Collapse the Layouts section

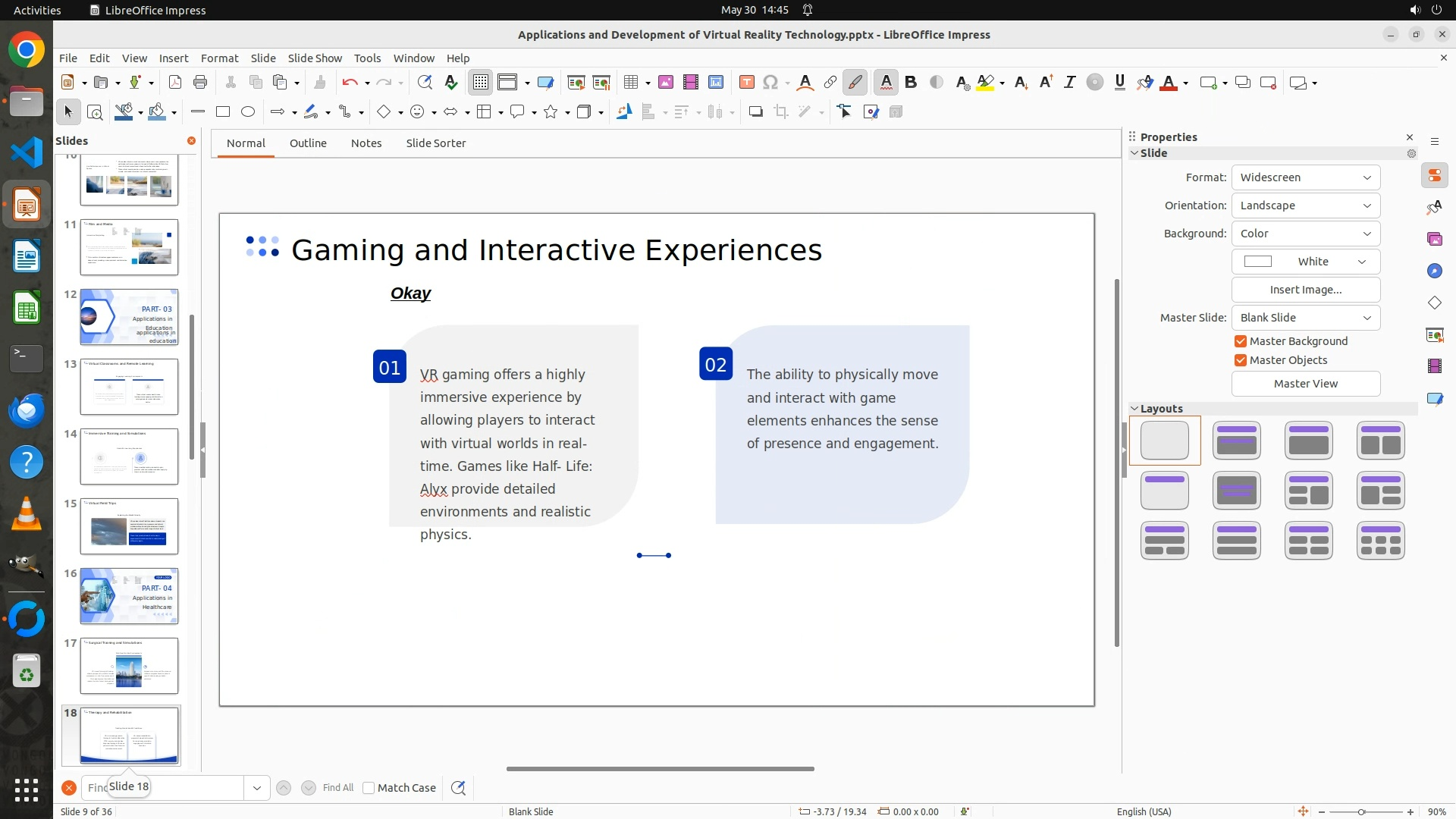pos(1135,409)
